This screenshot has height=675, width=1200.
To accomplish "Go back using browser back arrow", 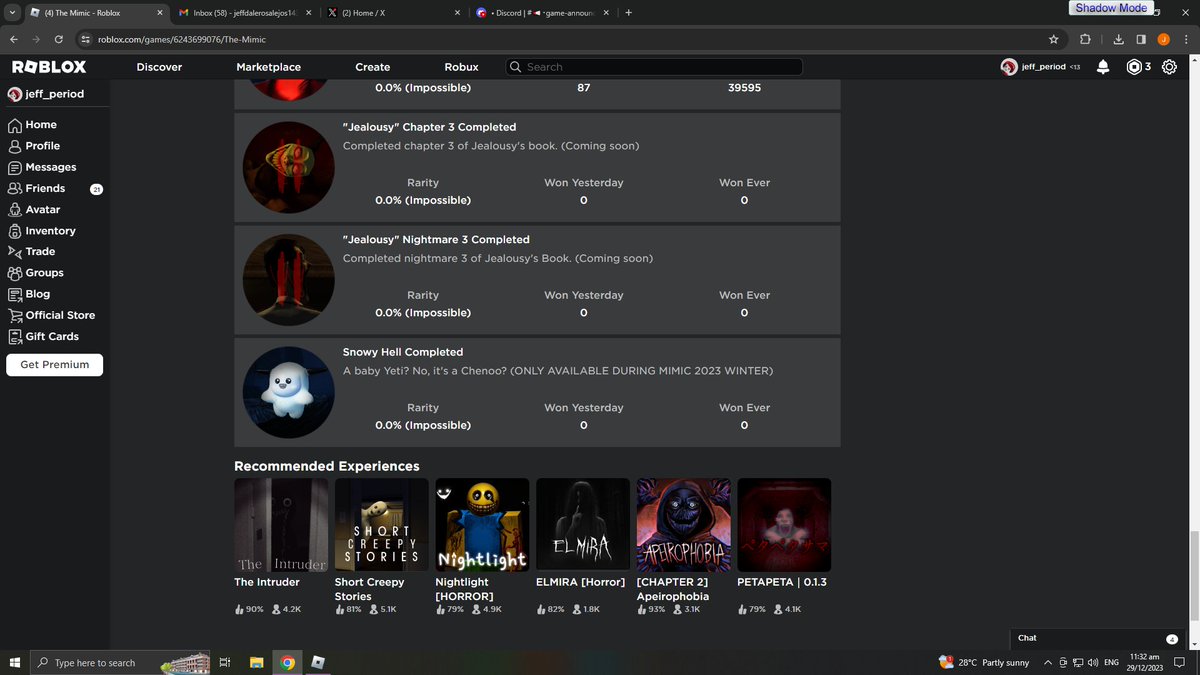I will [13, 39].
